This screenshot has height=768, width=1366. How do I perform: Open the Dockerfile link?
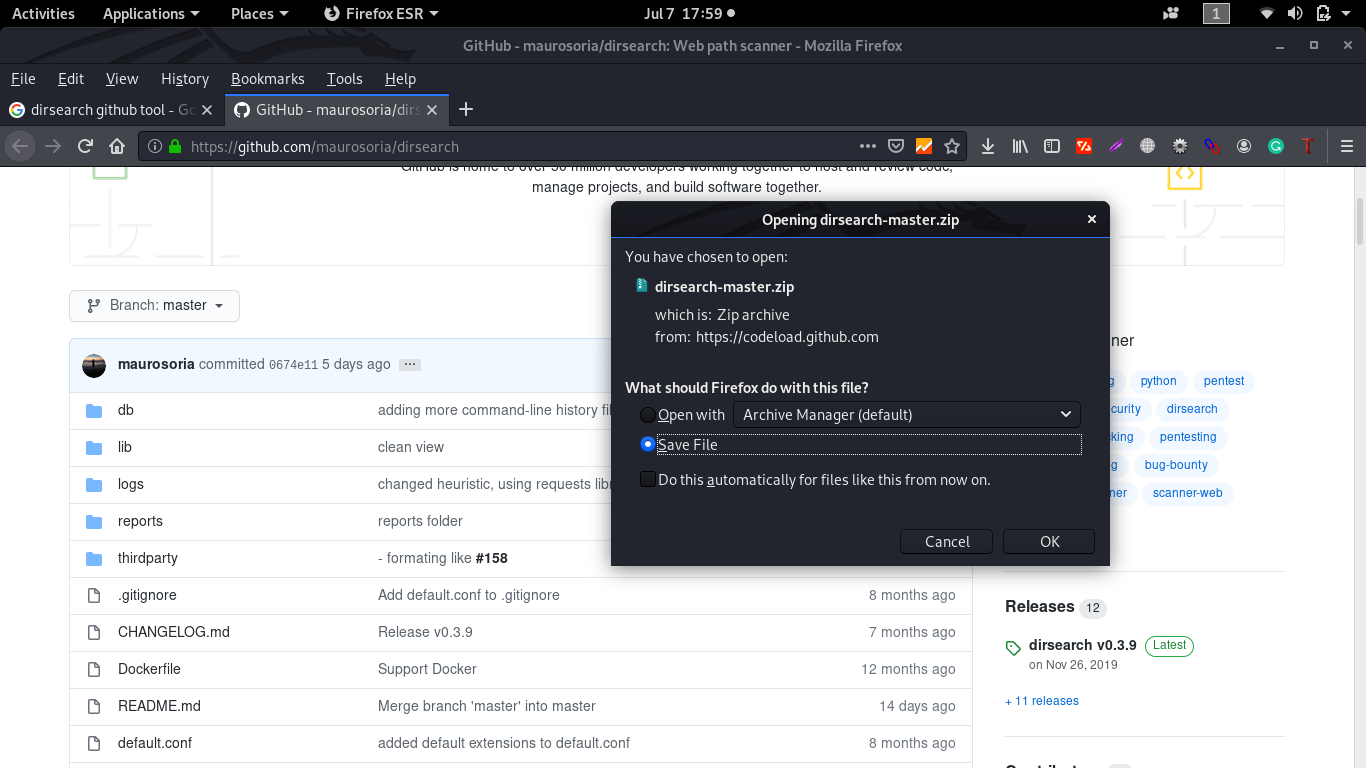tap(149, 669)
